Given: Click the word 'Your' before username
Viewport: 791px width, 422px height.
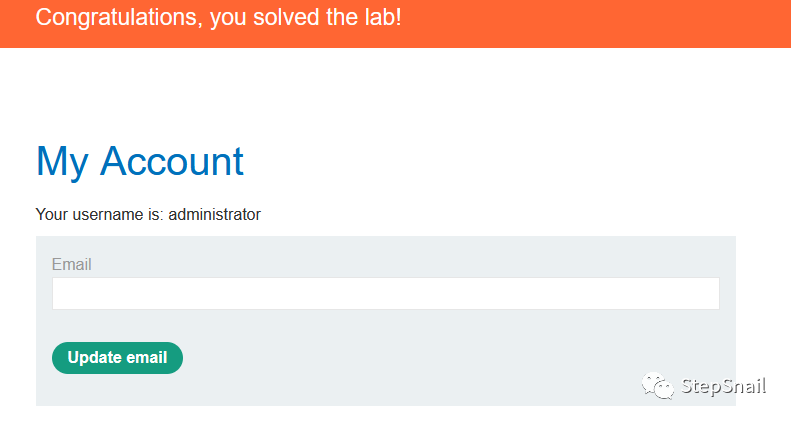Looking at the screenshot, I should click(x=51, y=214).
